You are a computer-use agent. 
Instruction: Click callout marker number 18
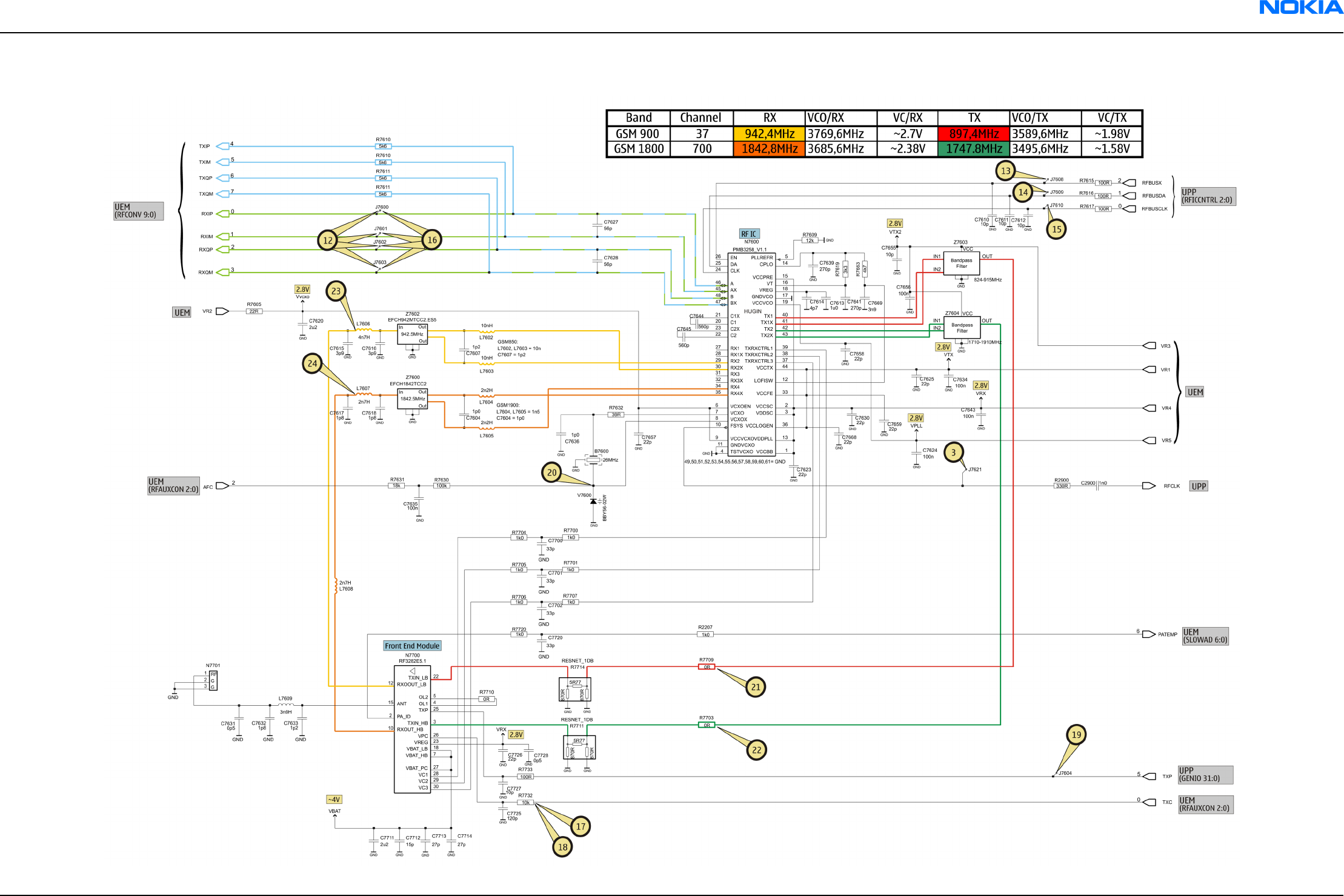pos(562,847)
